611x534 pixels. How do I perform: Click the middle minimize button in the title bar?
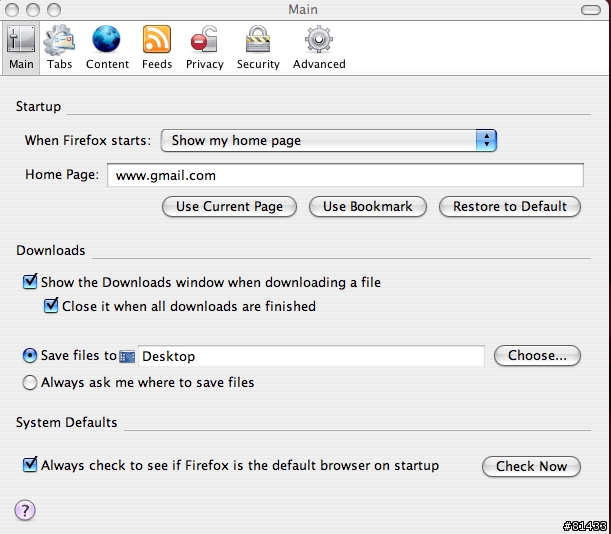tap(33, 10)
